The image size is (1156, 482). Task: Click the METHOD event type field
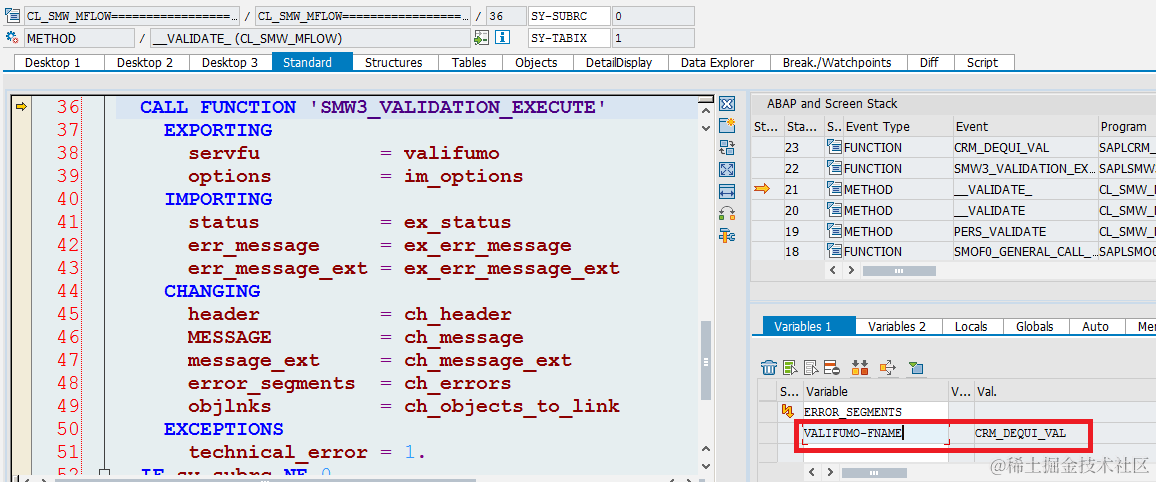(80, 38)
